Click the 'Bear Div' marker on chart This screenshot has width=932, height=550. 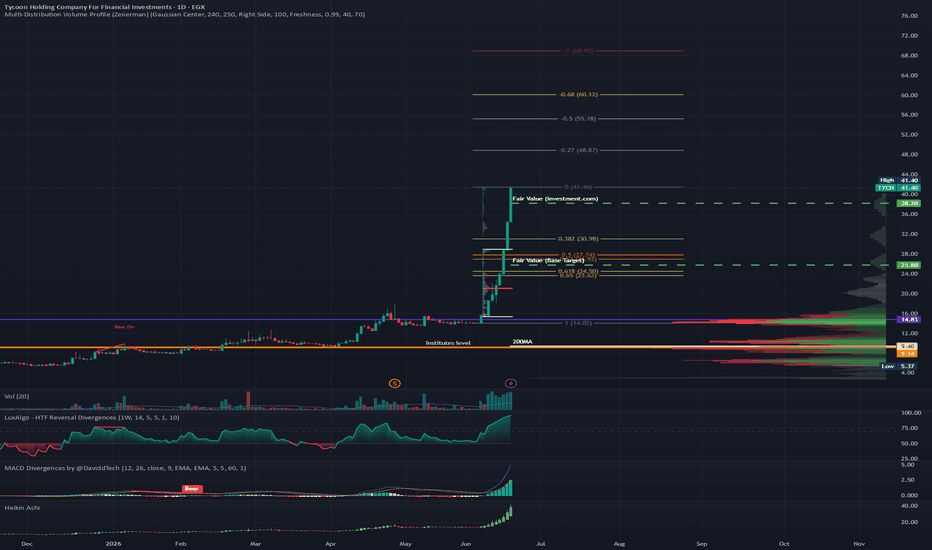[x=124, y=327]
